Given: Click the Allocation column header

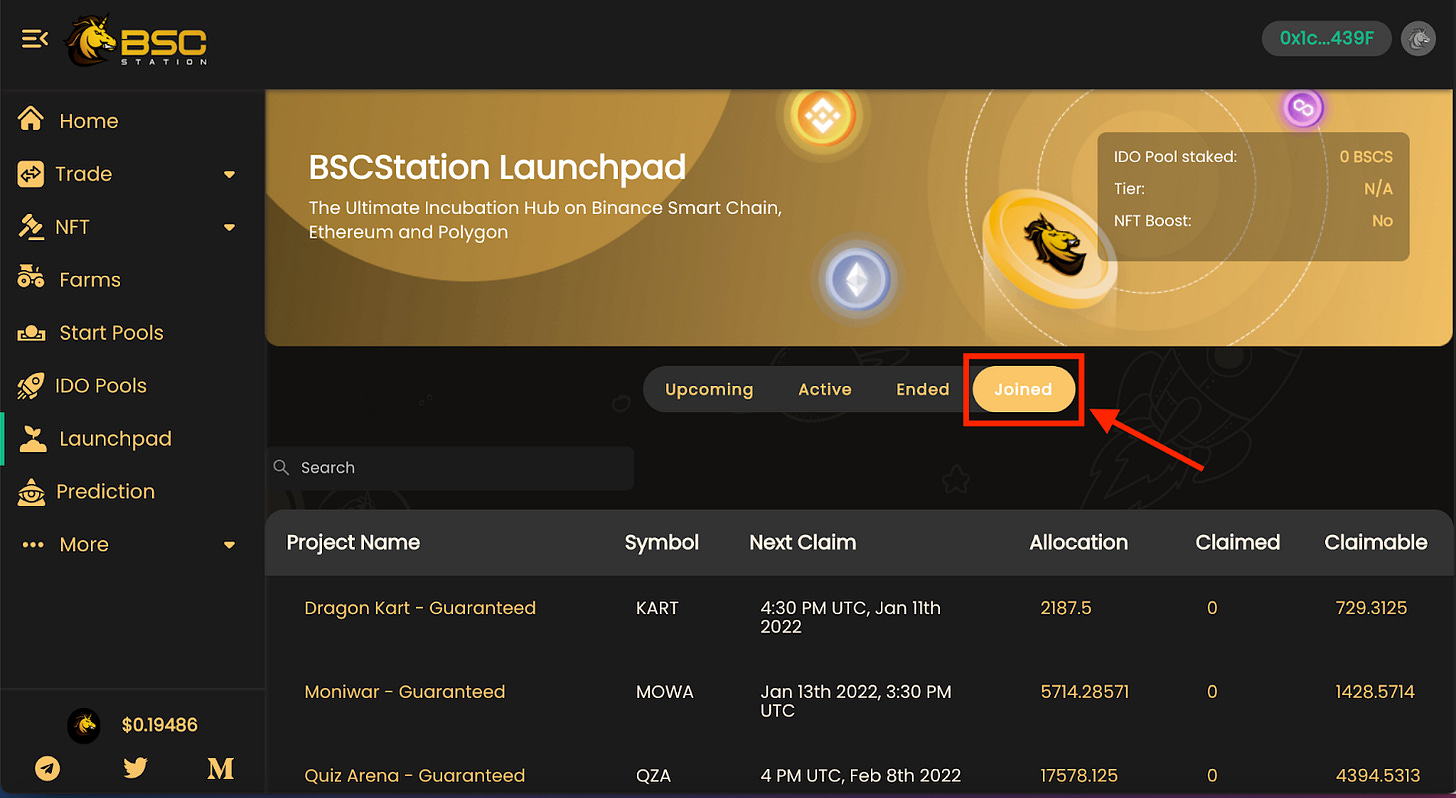Looking at the screenshot, I should (1078, 543).
